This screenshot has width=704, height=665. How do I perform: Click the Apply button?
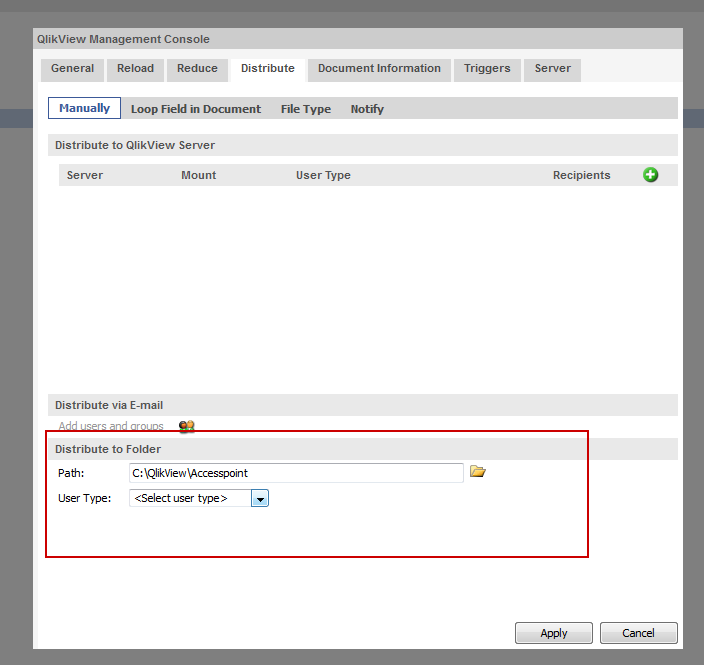554,633
